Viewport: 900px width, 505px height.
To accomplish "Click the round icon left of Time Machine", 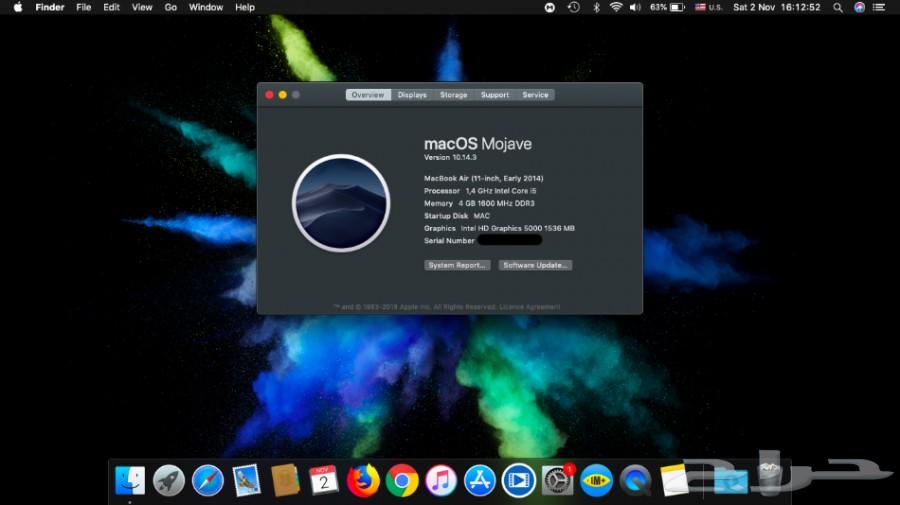I will coord(550,7).
